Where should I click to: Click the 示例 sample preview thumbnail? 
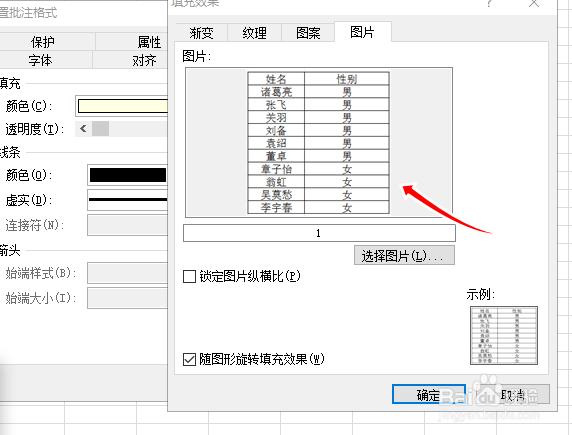click(x=504, y=335)
